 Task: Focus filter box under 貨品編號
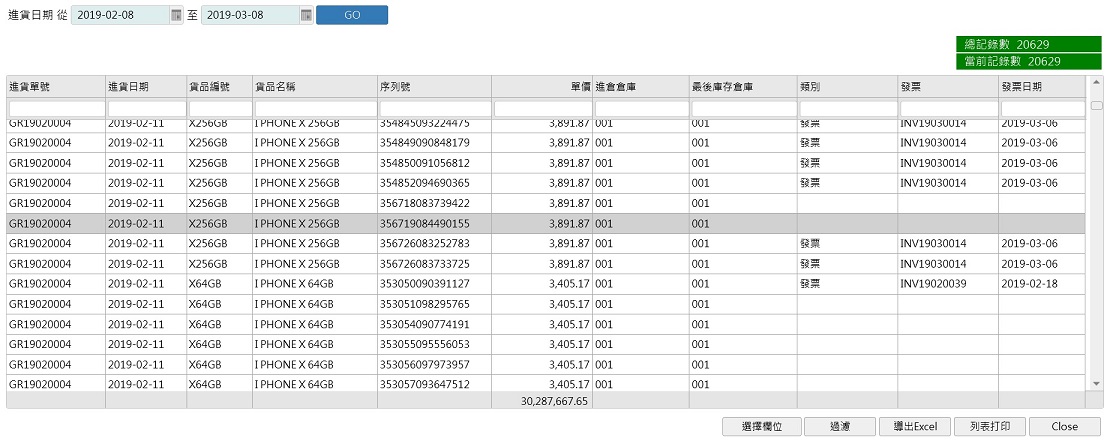220,109
